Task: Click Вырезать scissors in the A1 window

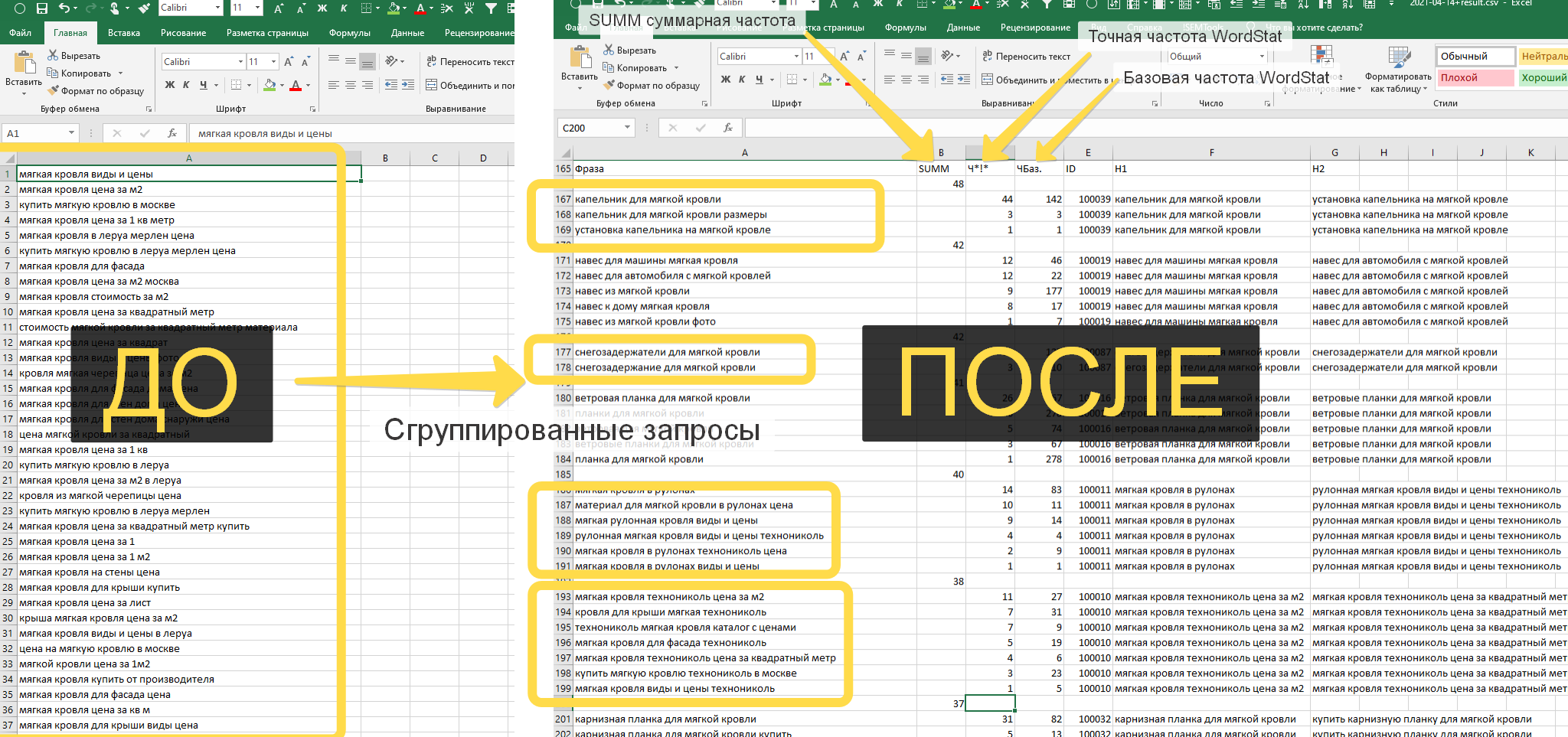Action: [53, 55]
